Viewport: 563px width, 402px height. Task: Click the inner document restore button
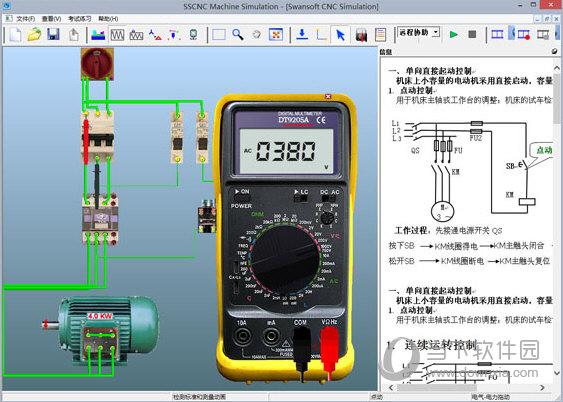point(547,19)
